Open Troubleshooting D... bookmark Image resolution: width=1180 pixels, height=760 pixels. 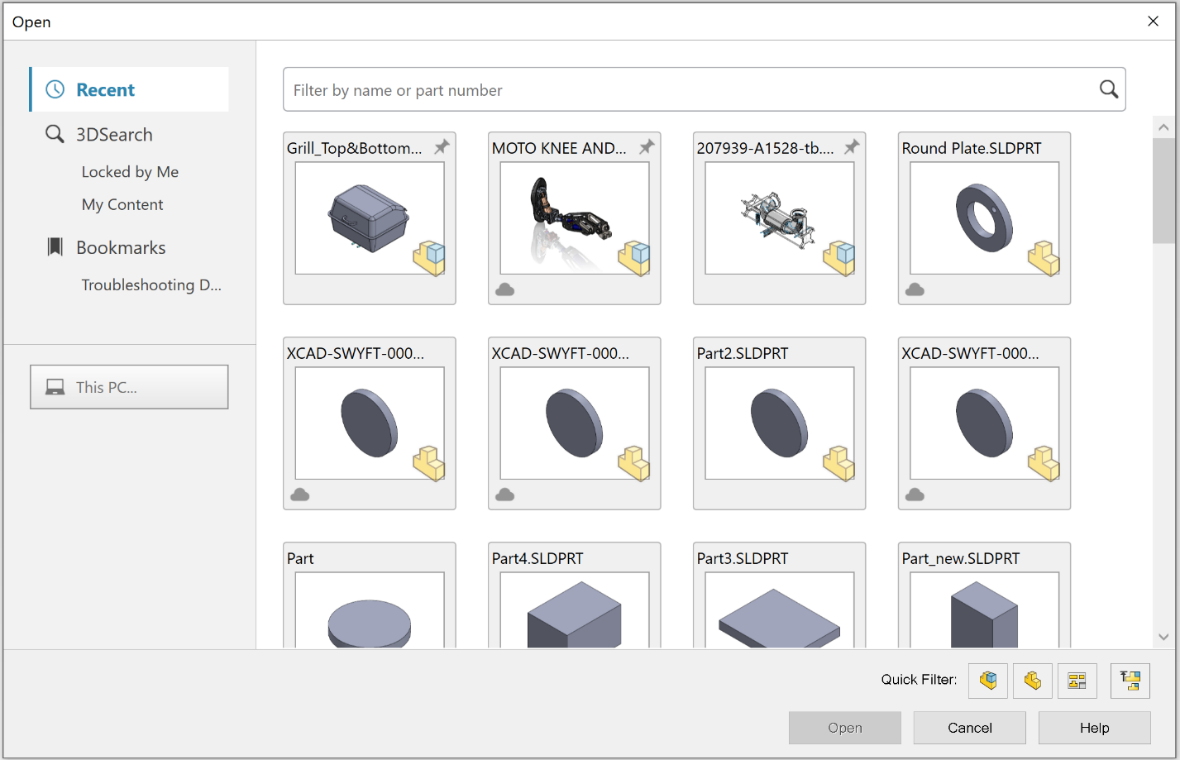[x=151, y=285]
